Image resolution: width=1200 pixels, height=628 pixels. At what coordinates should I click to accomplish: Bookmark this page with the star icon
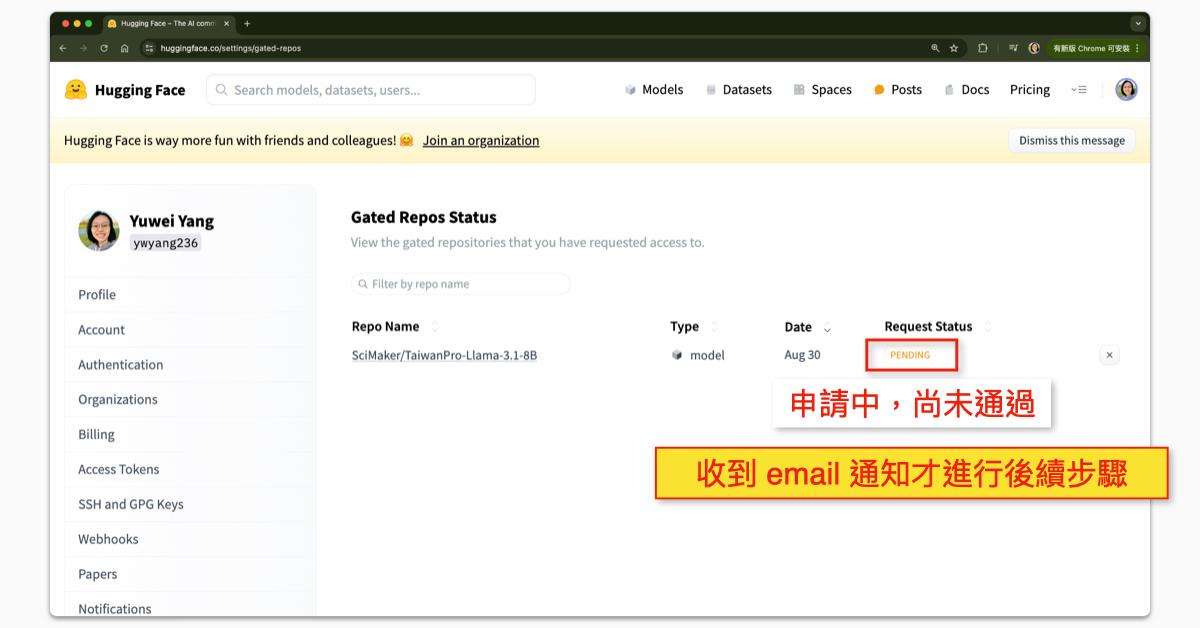point(954,48)
